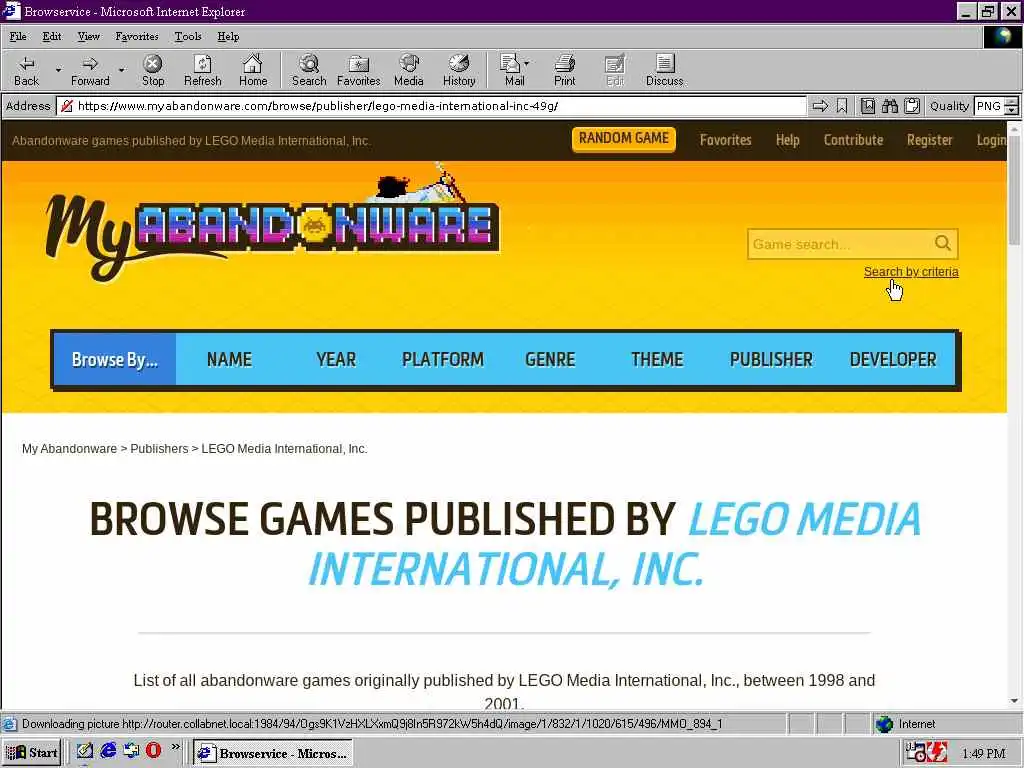
Task: Click the Internet Explorer quick launch icon
Action: 108,751
